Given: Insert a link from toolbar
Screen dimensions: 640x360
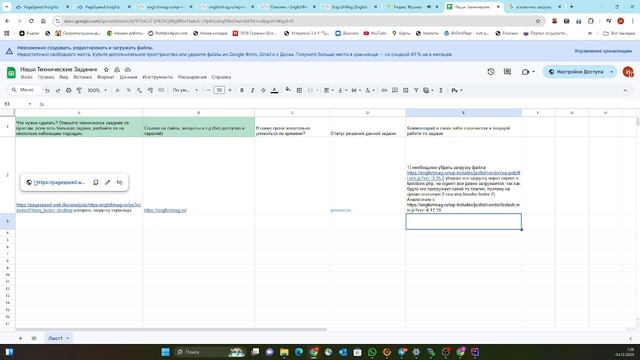Looking at the screenshot, I should pyautogui.click(x=384, y=90).
